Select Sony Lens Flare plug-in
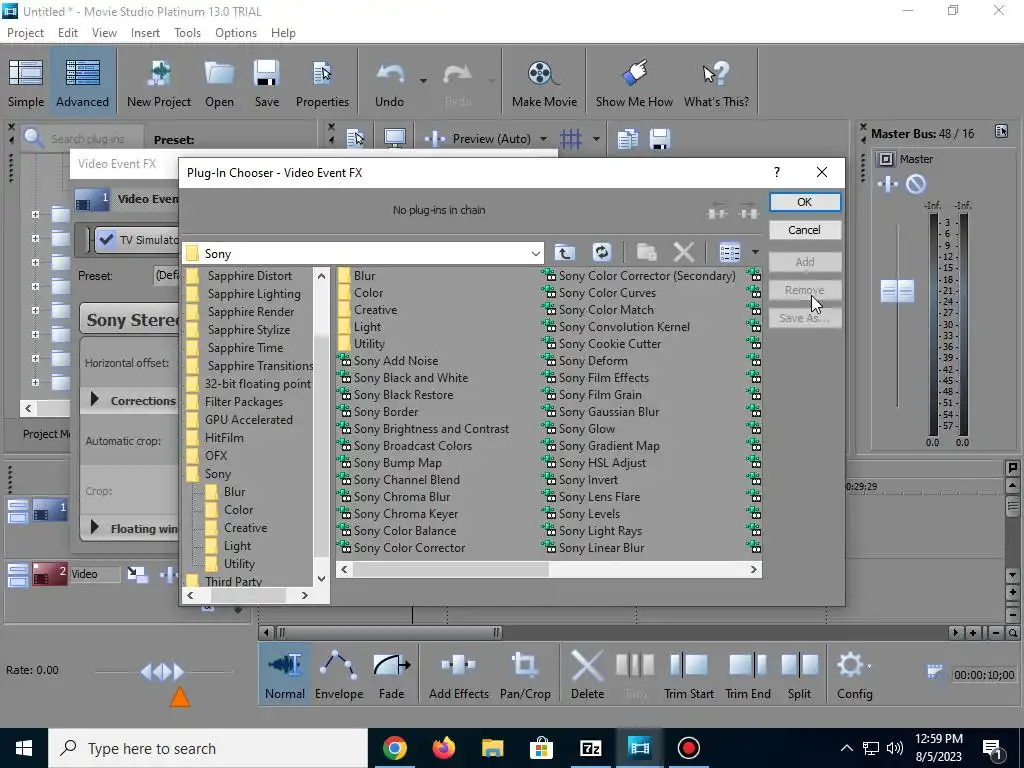The height and width of the screenshot is (768, 1024). click(599, 497)
